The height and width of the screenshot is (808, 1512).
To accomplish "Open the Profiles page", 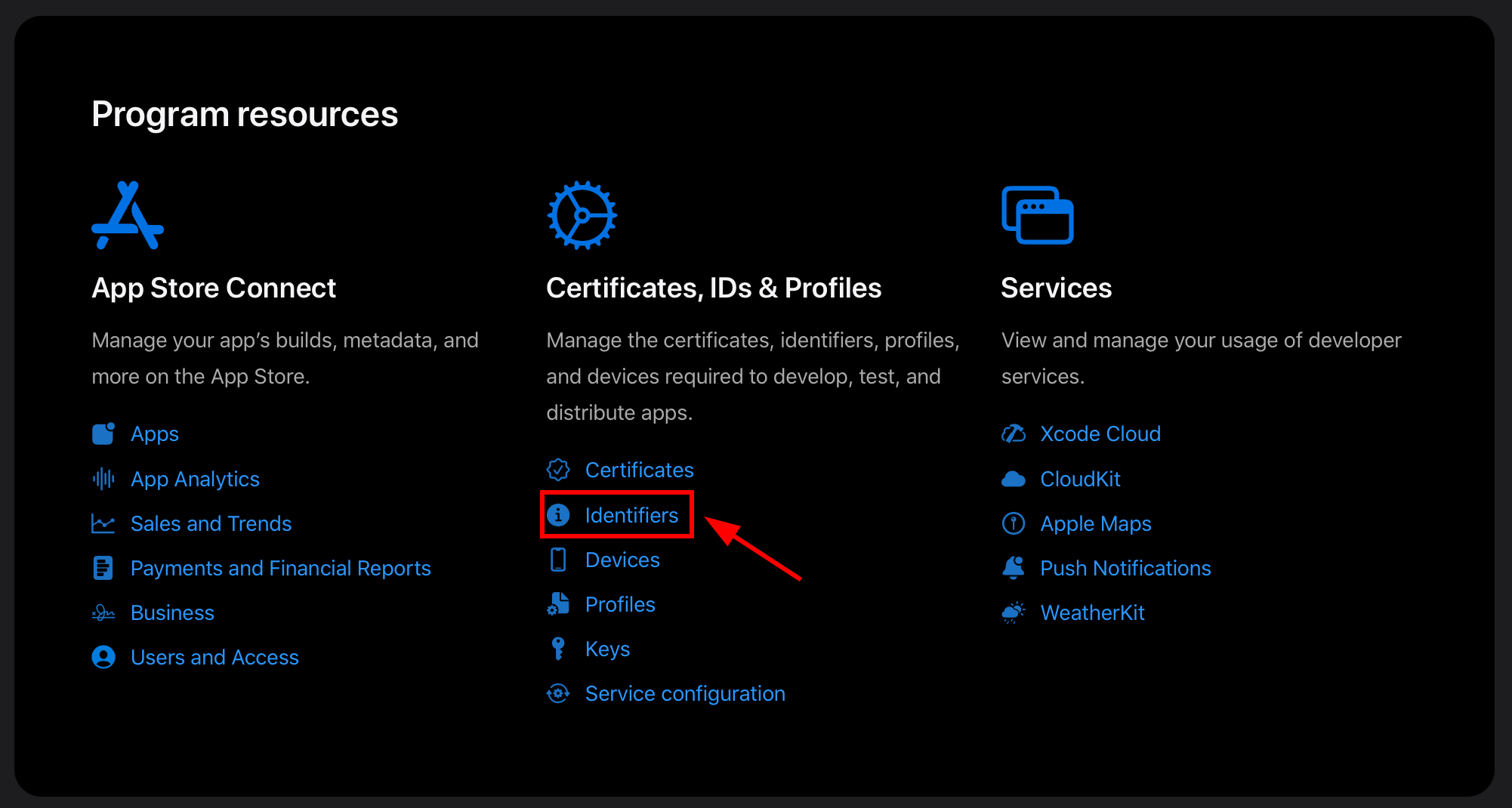I will coord(620,603).
